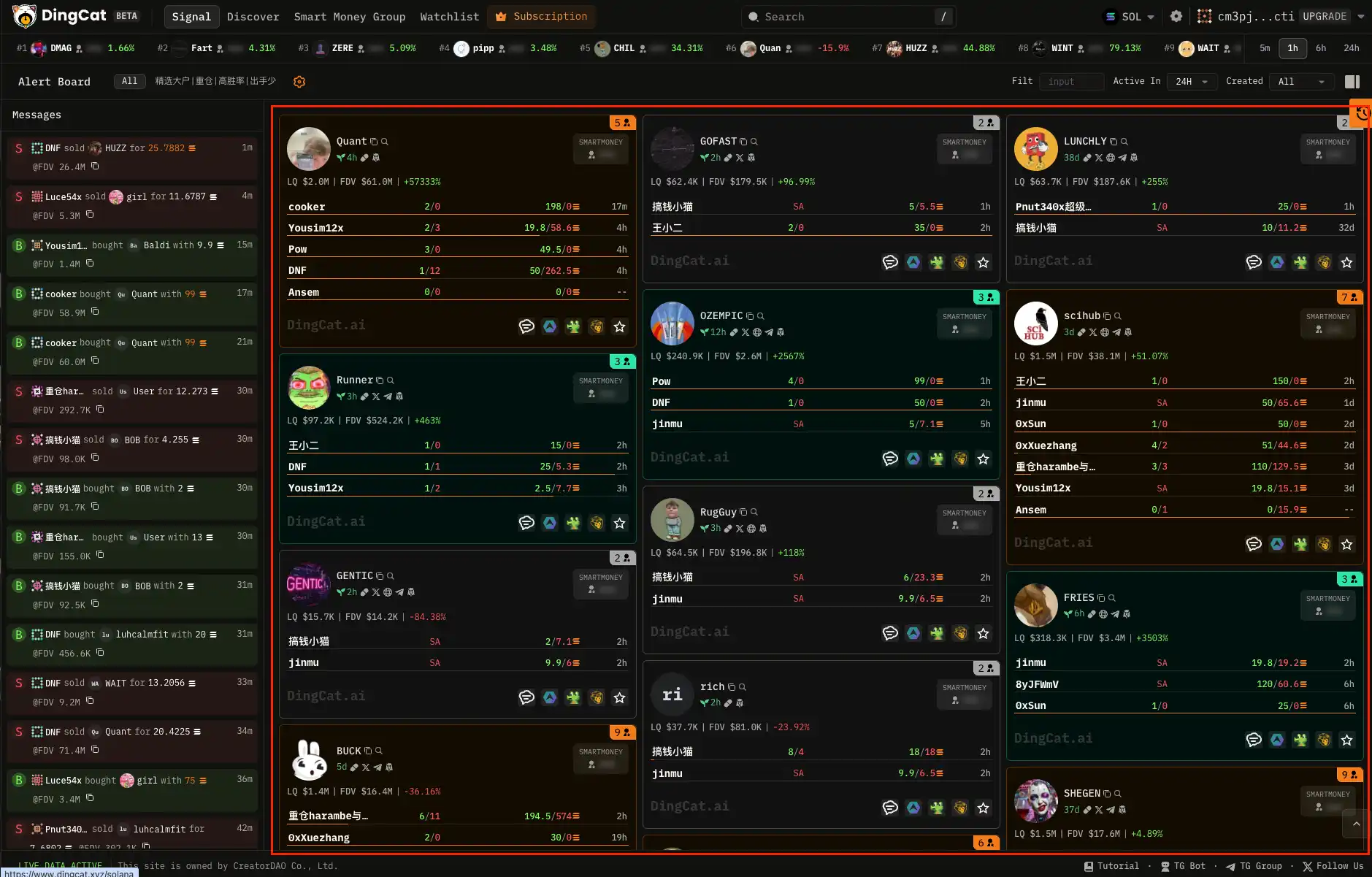Open the SOL chain dropdown

tap(1130, 16)
